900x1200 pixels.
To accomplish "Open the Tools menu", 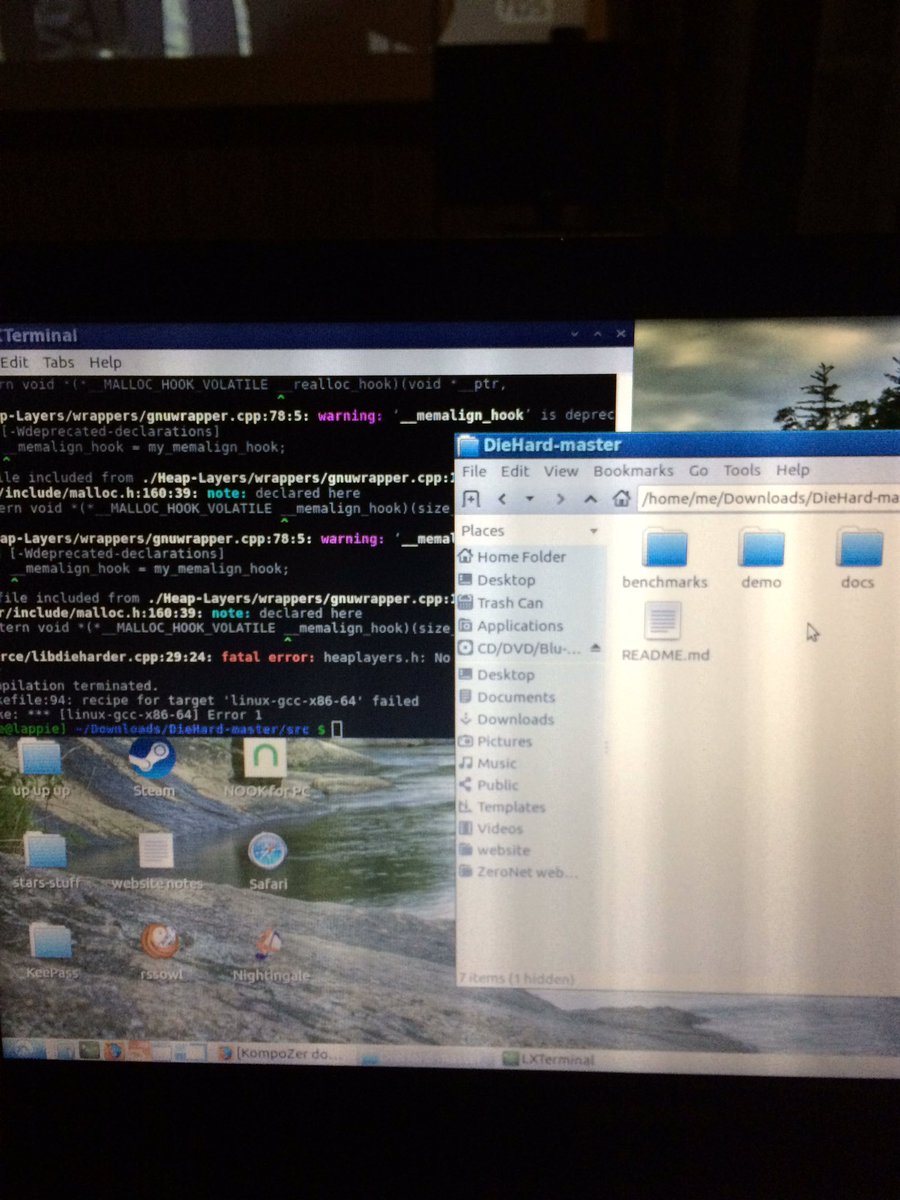I will tap(742, 470).
